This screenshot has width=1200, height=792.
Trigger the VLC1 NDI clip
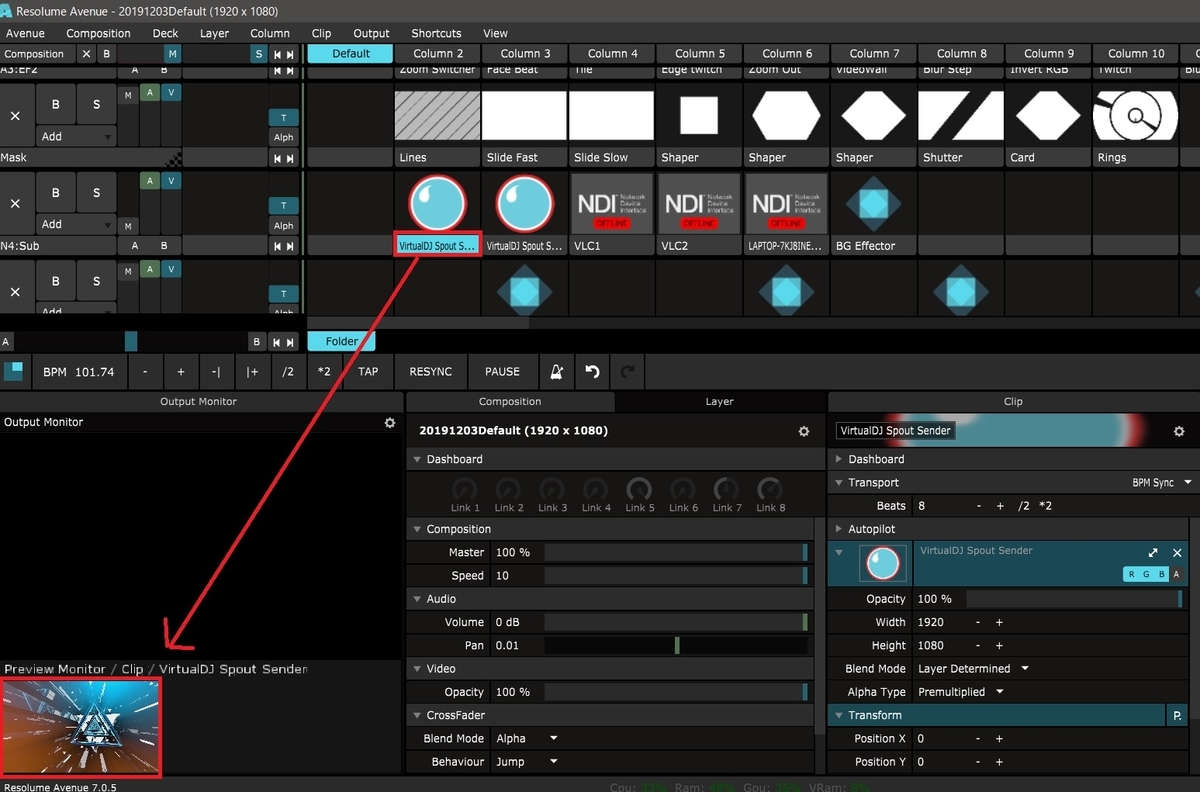pyautogui.click(x=611, y=204)
